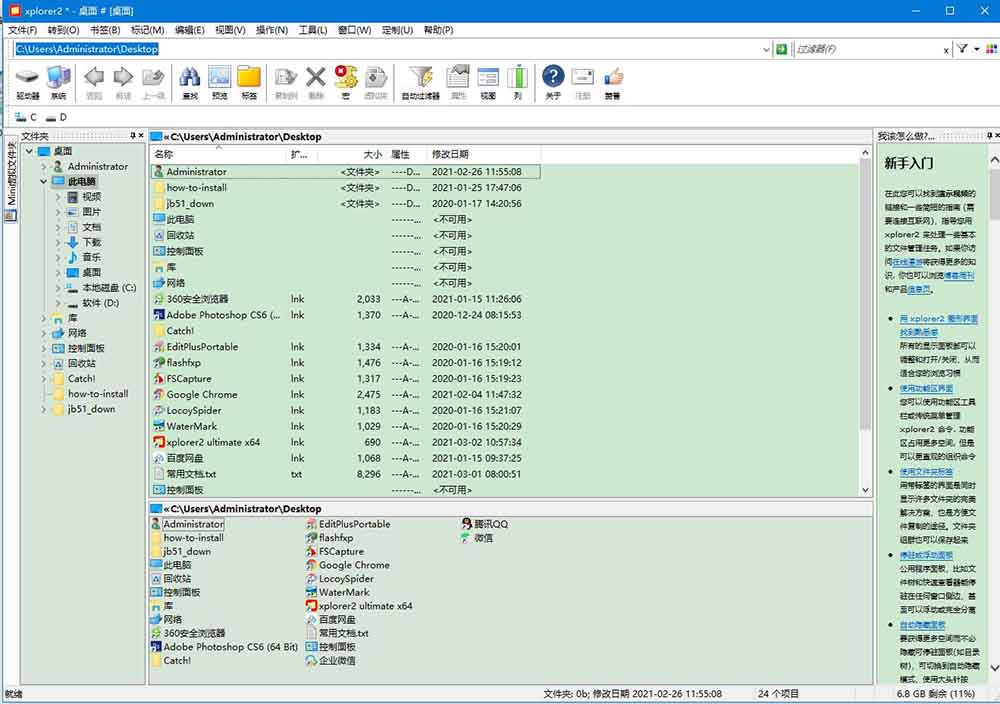Open the xplorer2 图形界面 help link
This screenshot has height=704, width=1000.
(938, 319)
